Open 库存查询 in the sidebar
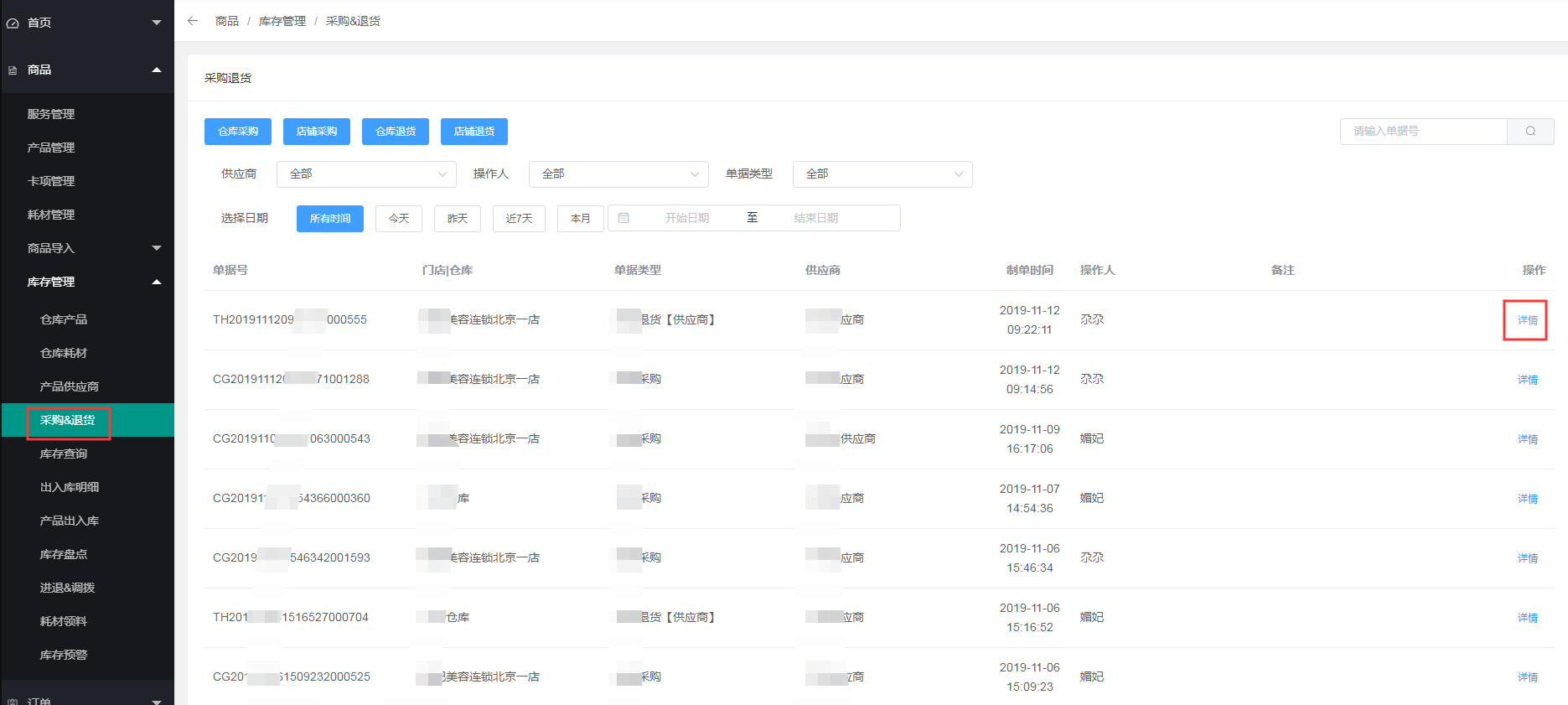The image size is (1568, 705). (x=64, y=454)
